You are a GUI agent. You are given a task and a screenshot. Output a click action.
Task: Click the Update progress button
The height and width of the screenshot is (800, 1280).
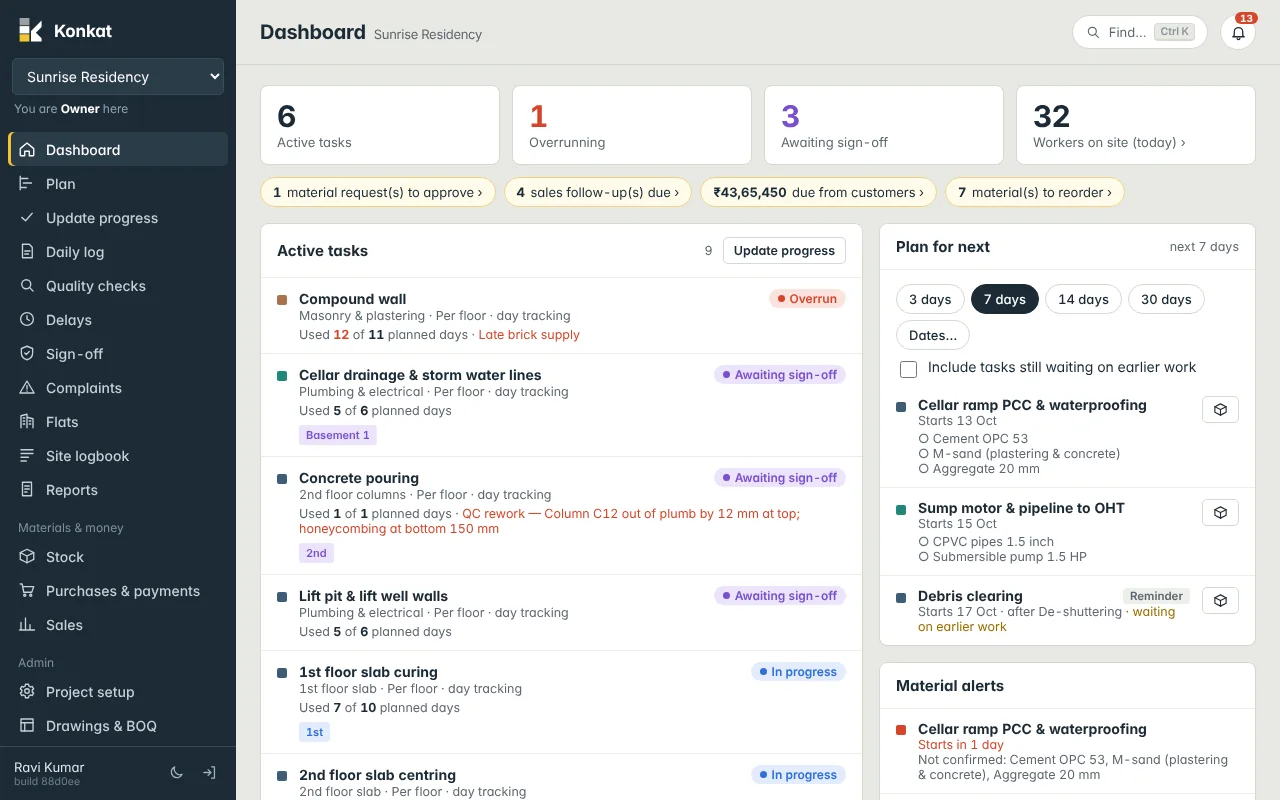point(784,251)
